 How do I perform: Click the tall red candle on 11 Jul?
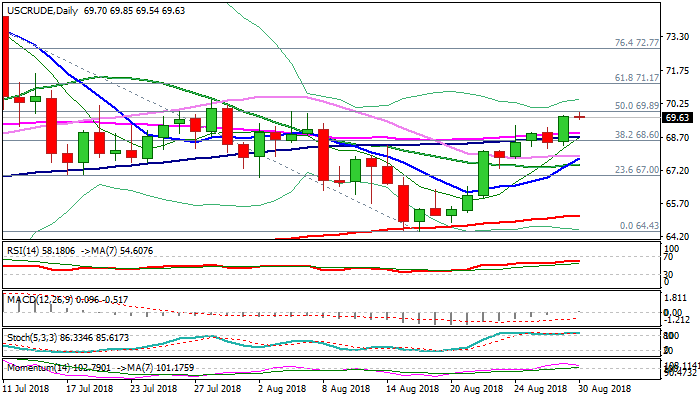point(5,62)
